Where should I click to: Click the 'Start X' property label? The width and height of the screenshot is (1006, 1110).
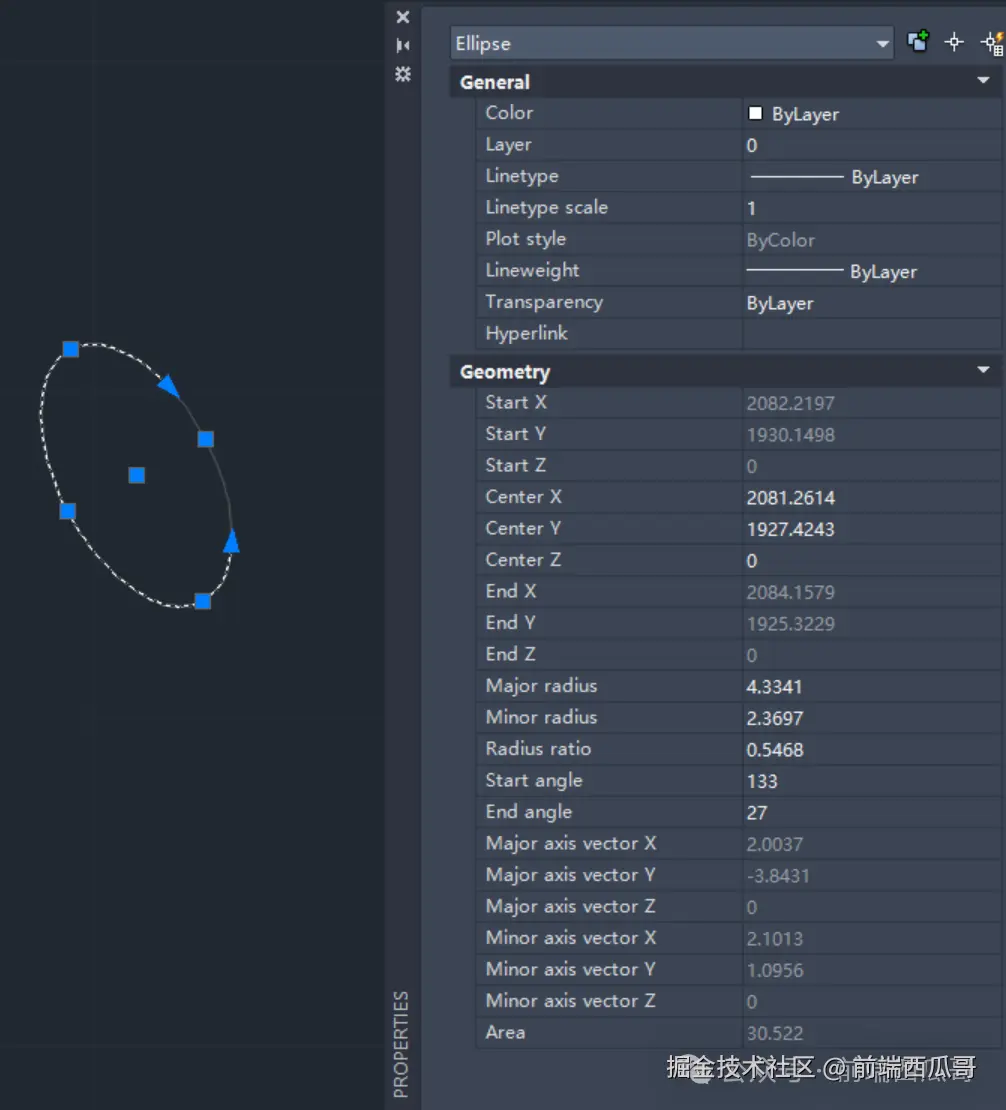(x=516, y=402)
